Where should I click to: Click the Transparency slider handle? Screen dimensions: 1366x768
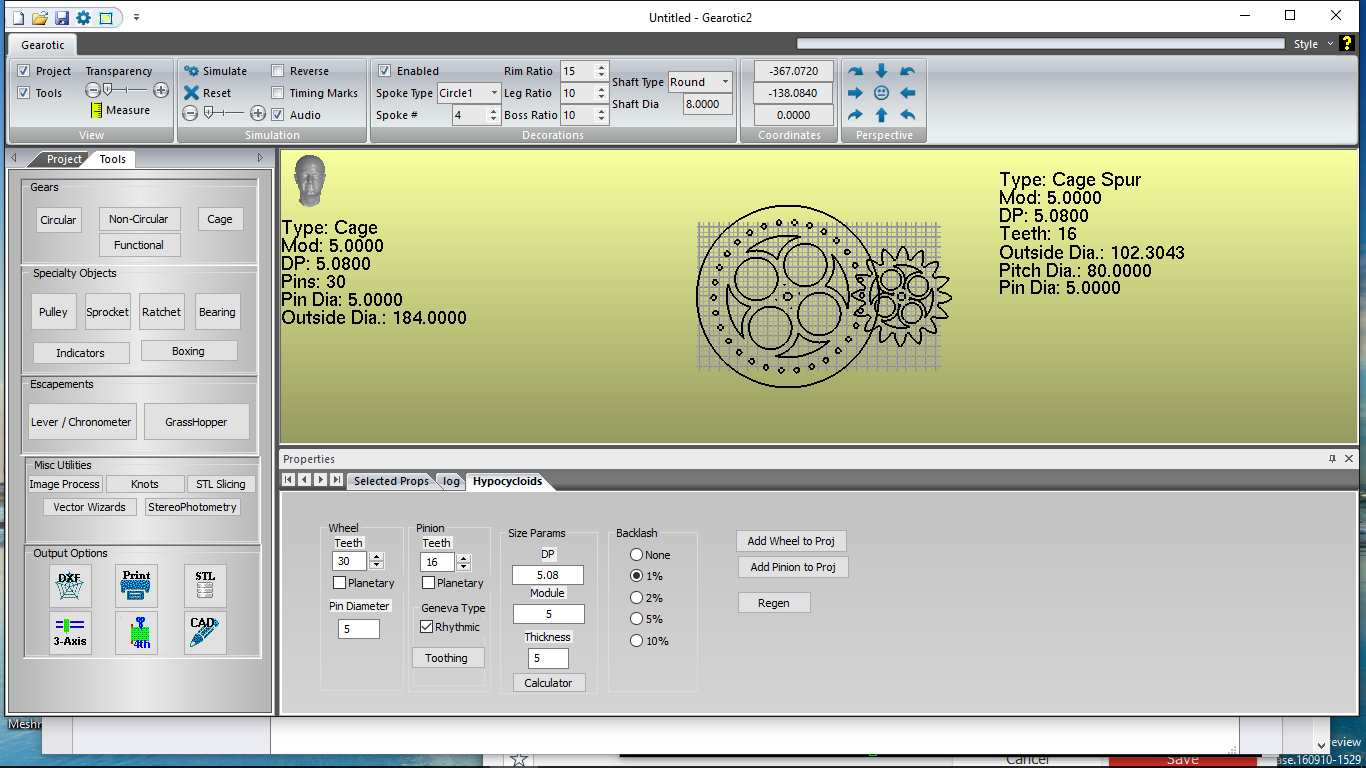click(x=108, y=90)
